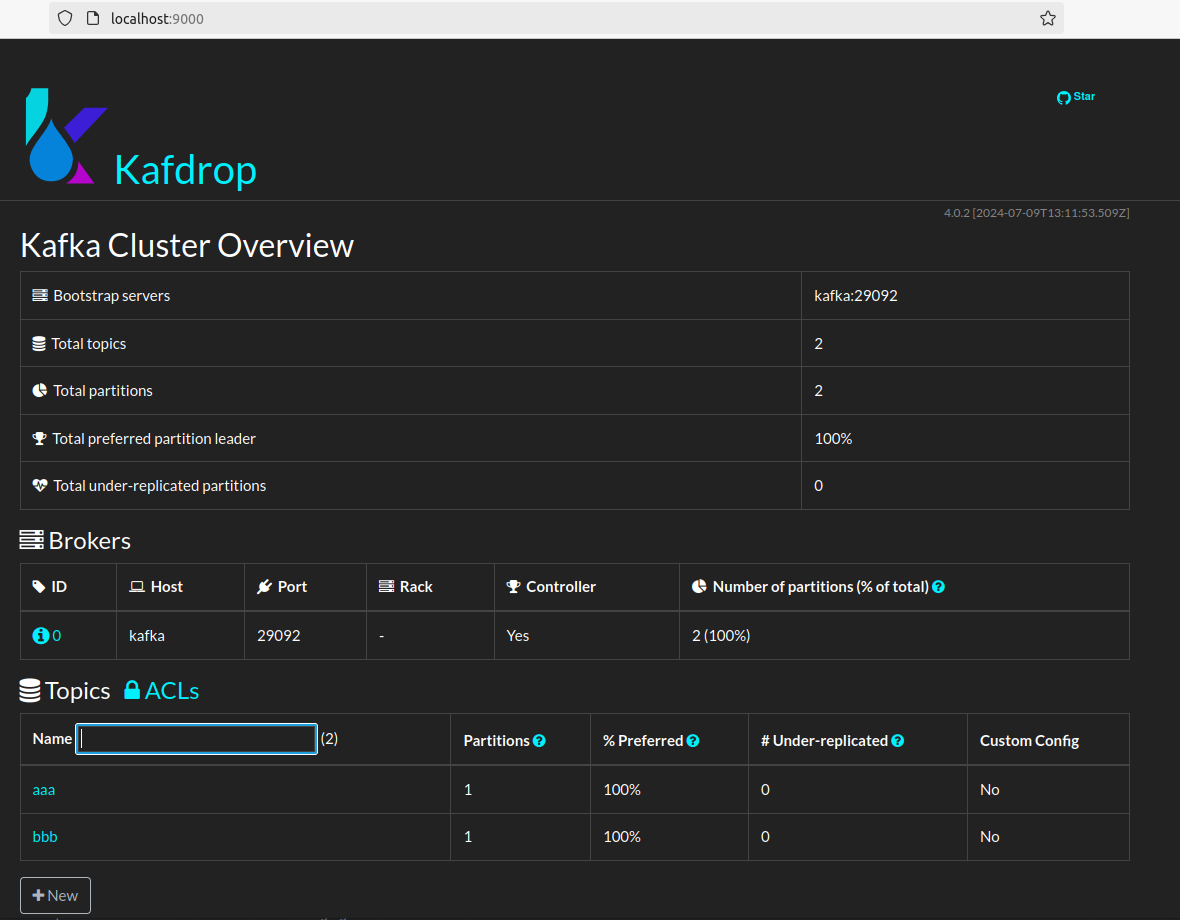Click the Brokers heading server icon
This screenshot has height=920, width=1180.
[32, 540]
